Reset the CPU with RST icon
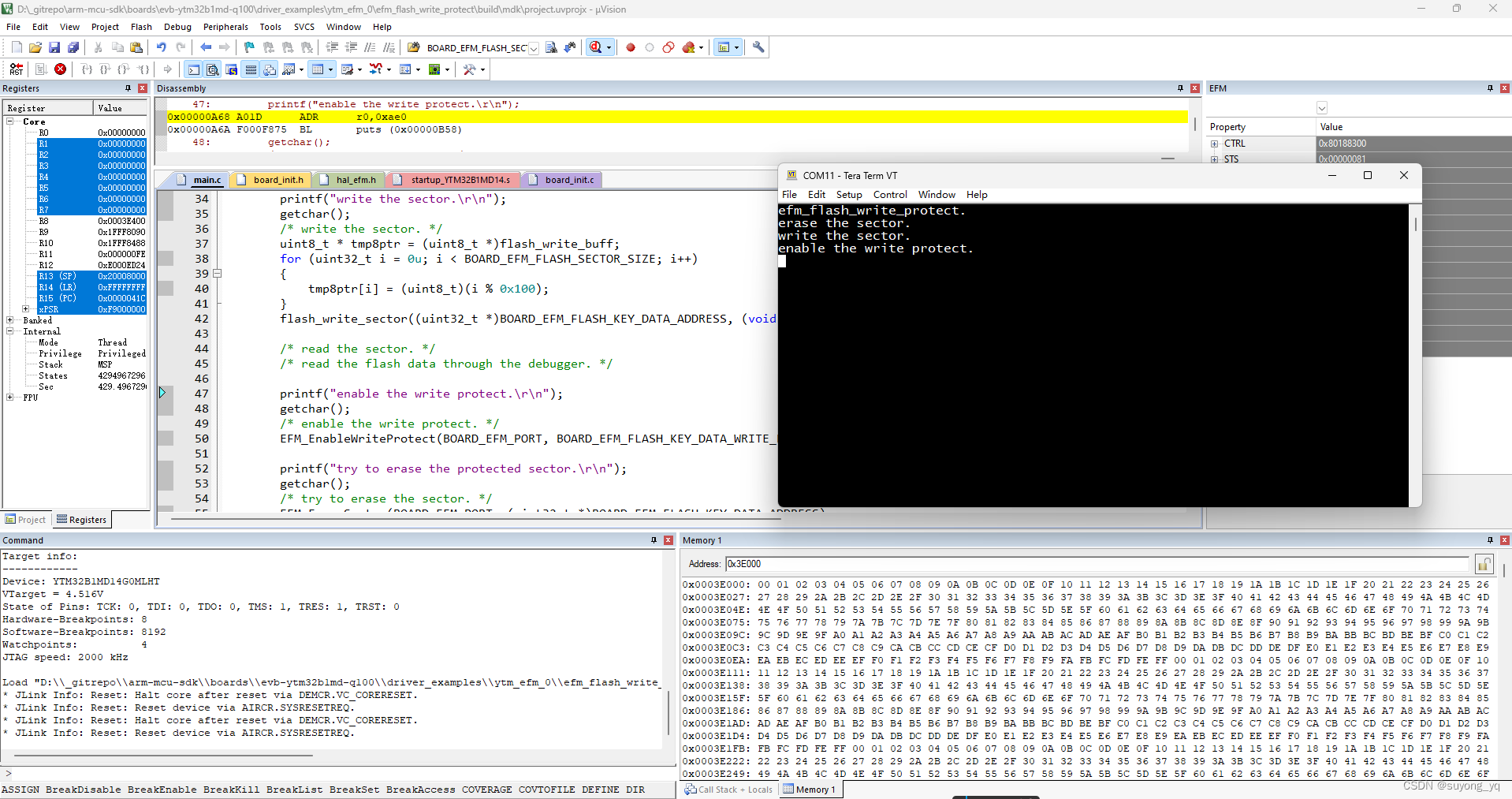This screenshot has height=799, width=1512. 17,69
